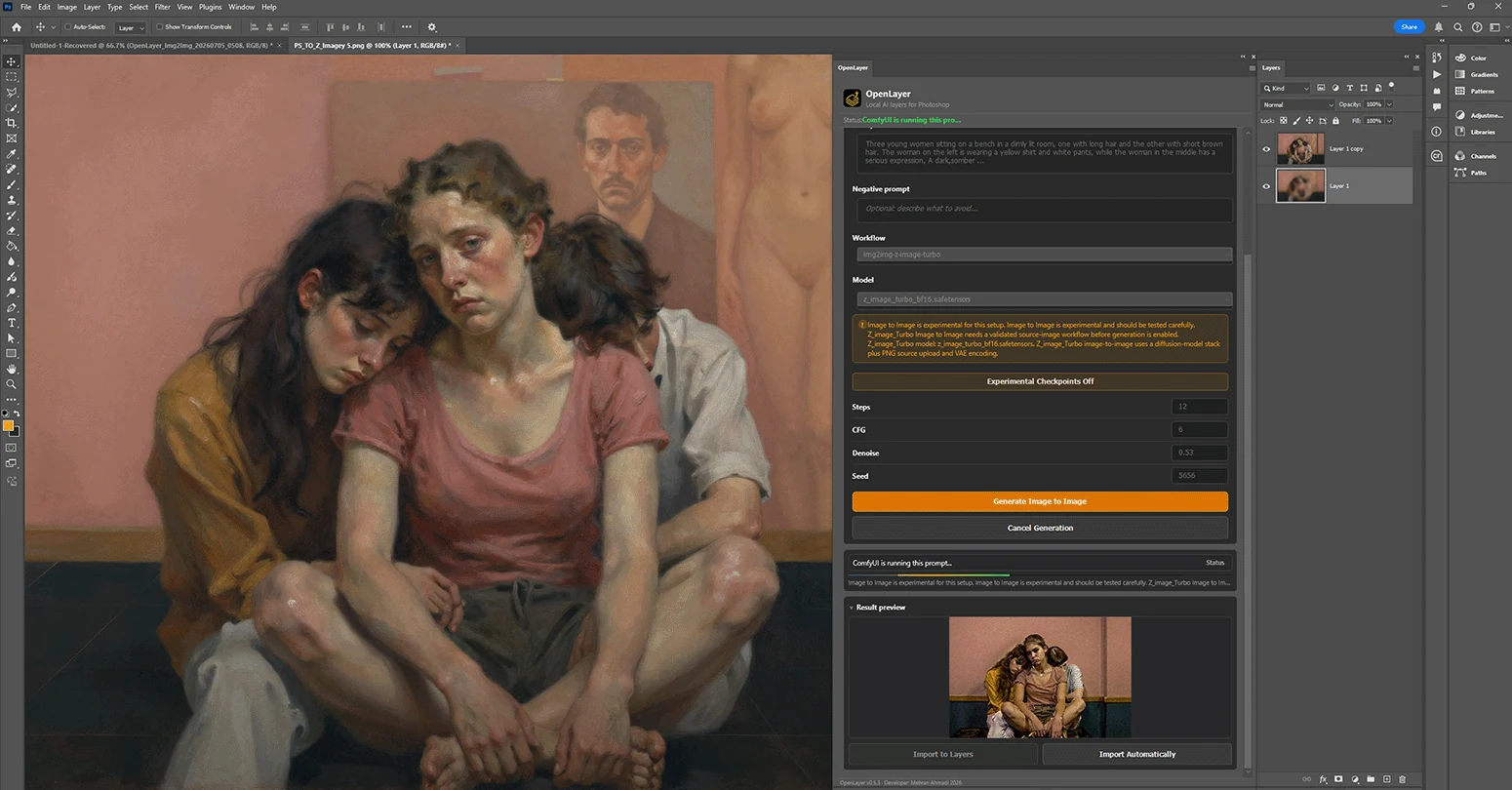This screenshot has height=790, width=1512.
Task: Select the Frame tool
Action: click(12, 138)
